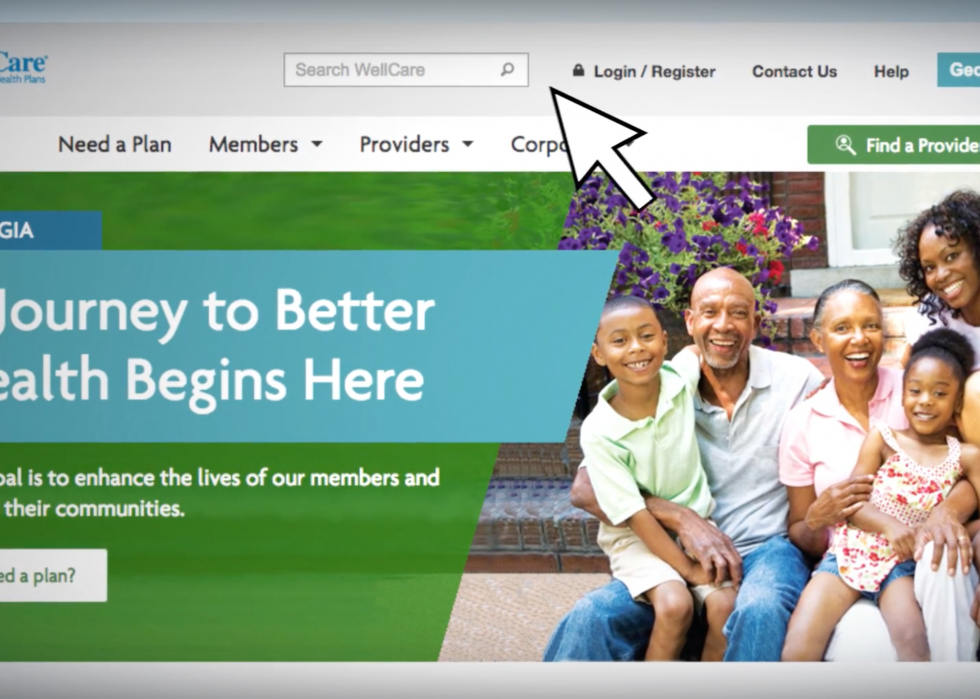This screenshot has height=699, width=980.
Task: Click the Providers dropdown arrow
Action: coord(468,144)
